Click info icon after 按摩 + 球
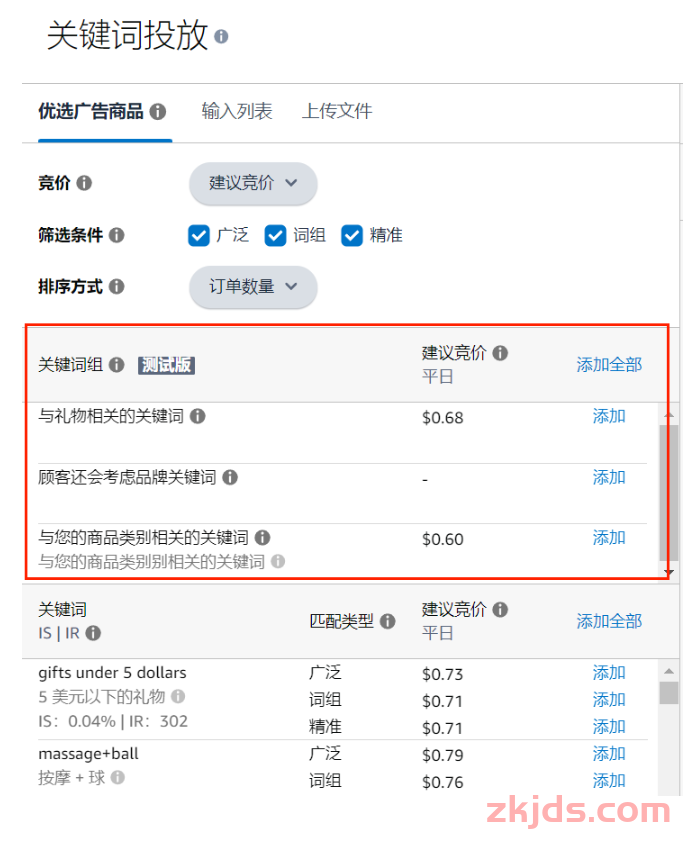Screen dimensions: 689x842 [x=118, y=778]
